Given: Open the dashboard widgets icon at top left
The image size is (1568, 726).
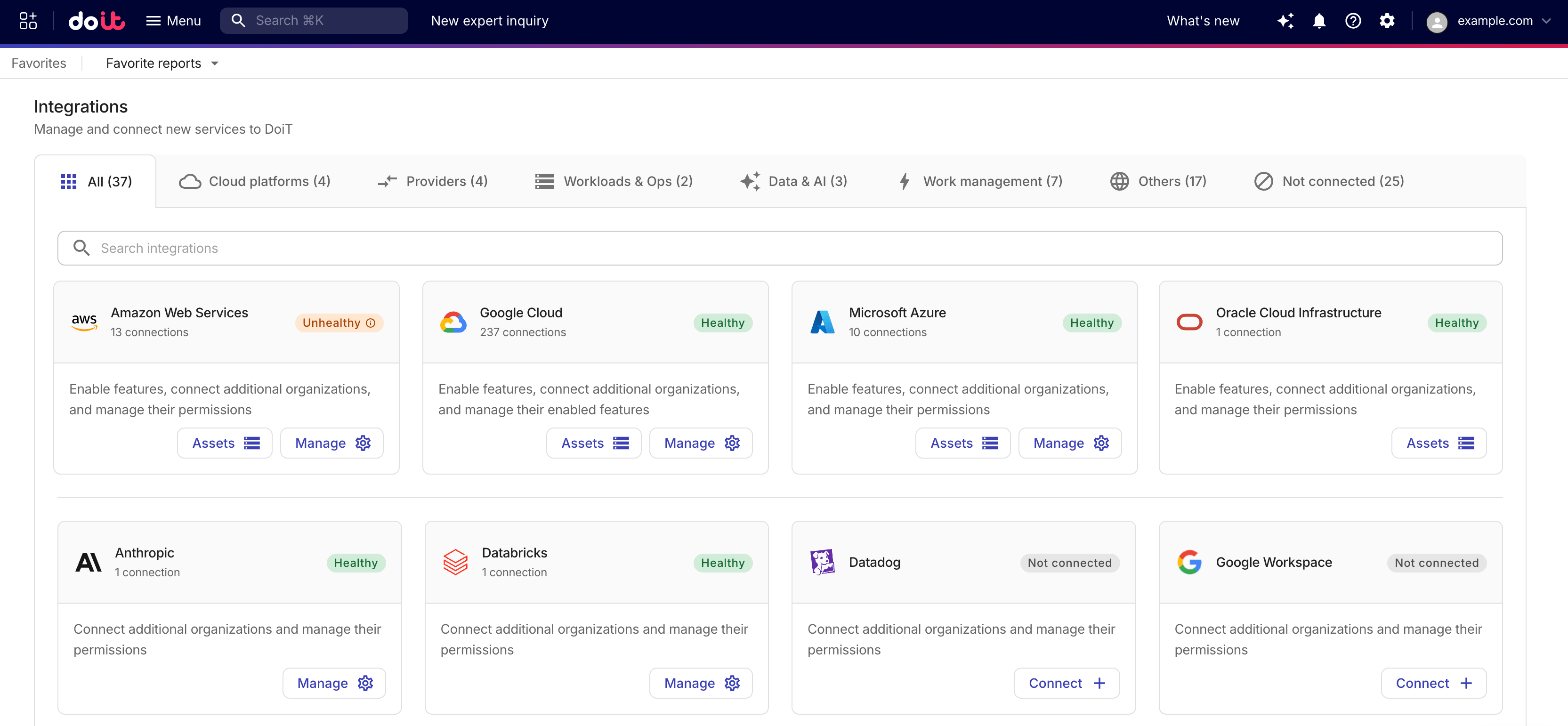Looking at the screenshot, I should 28,21.
